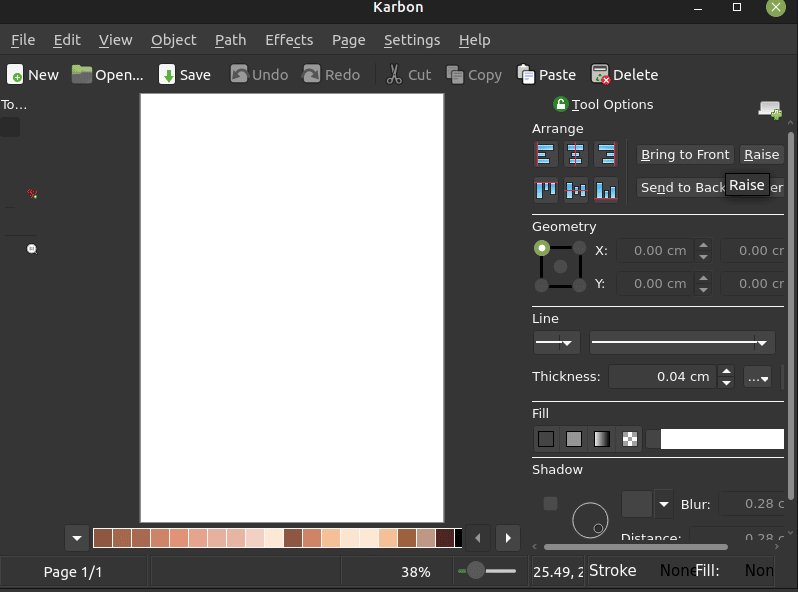Click the Undo toolbar button
Viewport: 798px width, 592px height.
(259, 75)
